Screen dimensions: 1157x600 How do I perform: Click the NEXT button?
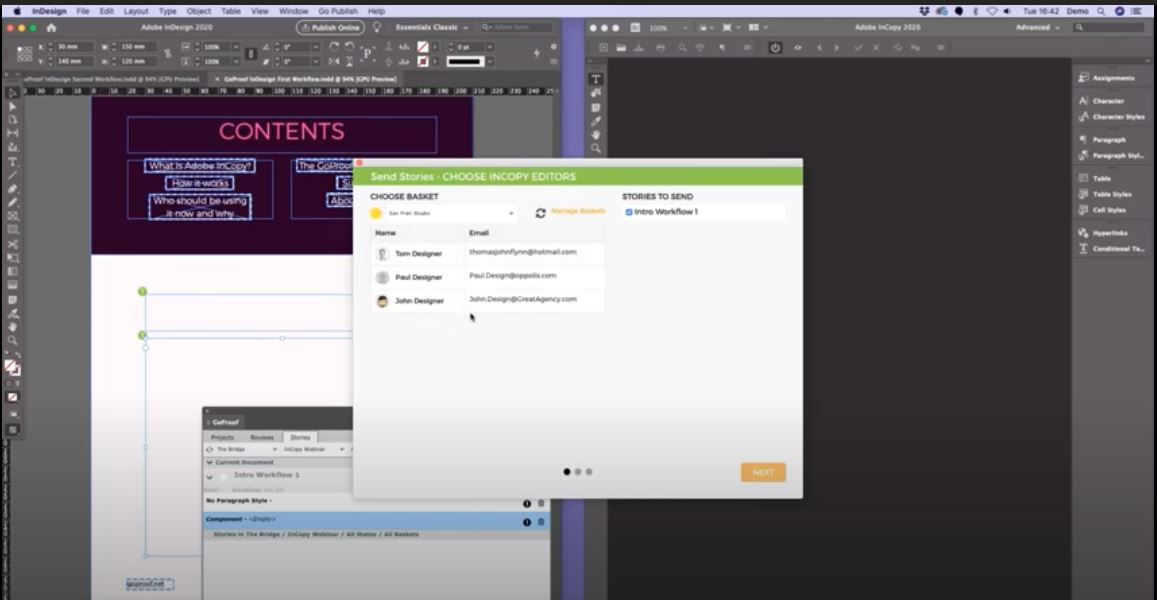(763, 472)
